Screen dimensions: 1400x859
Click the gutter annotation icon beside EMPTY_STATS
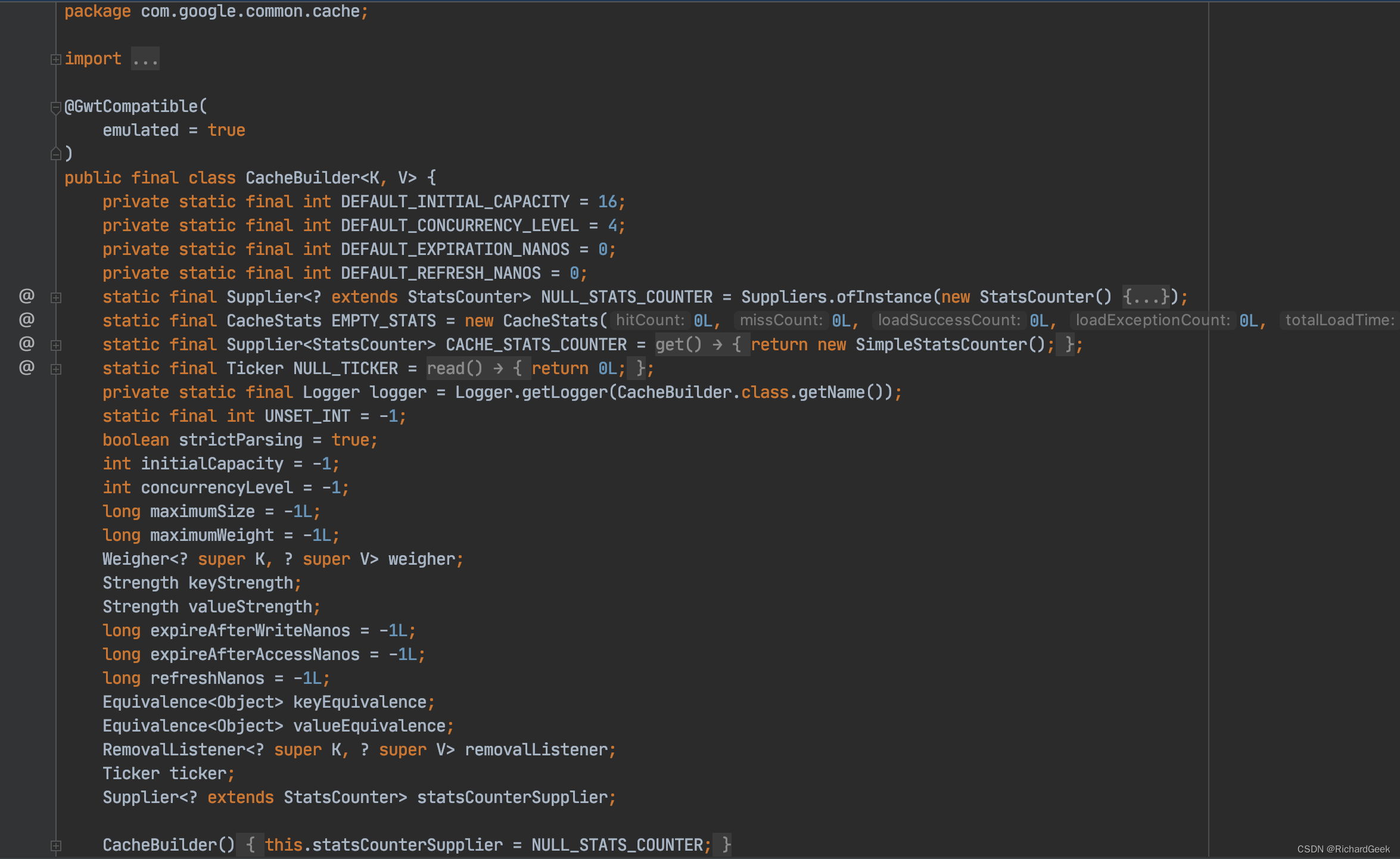[26, 320]
